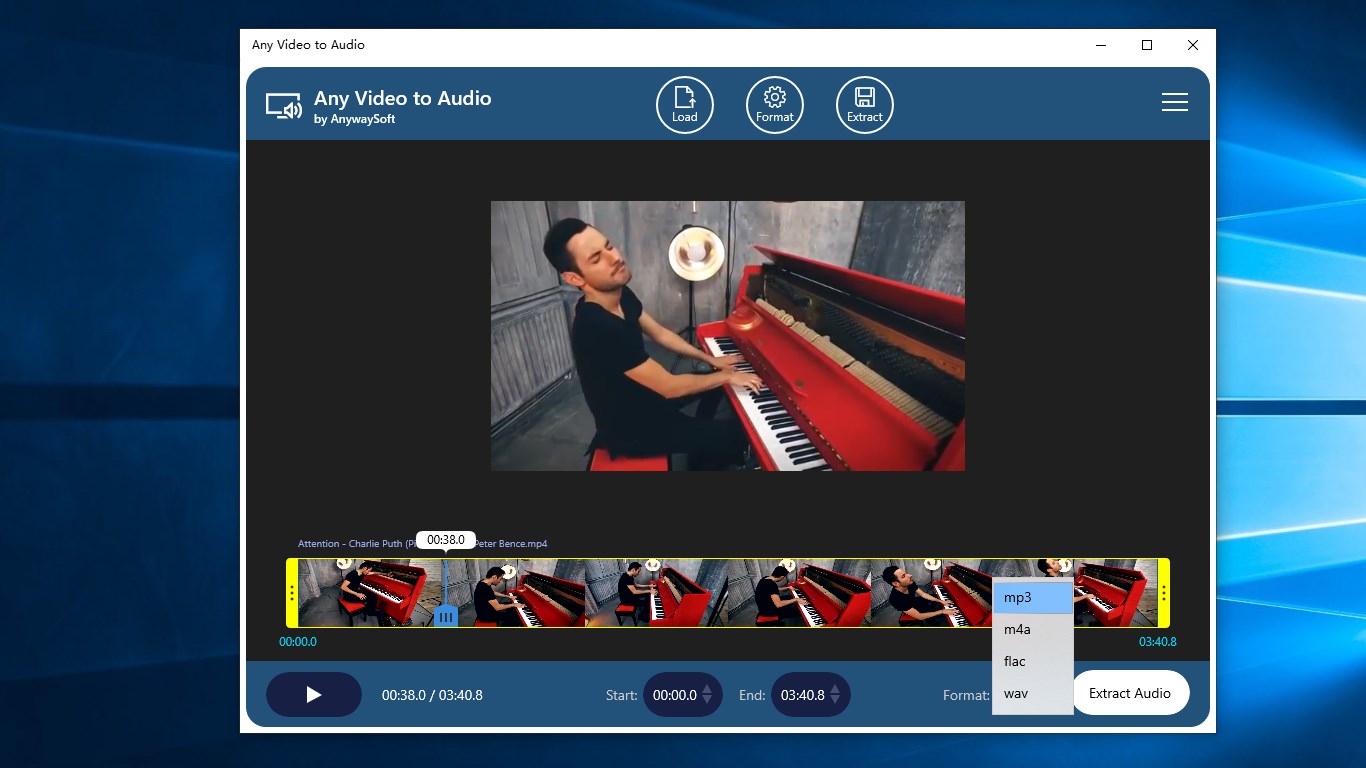Screen dimensions: 1366x768
Task: Click the Extract Audio button
Action: (1131, 692)
